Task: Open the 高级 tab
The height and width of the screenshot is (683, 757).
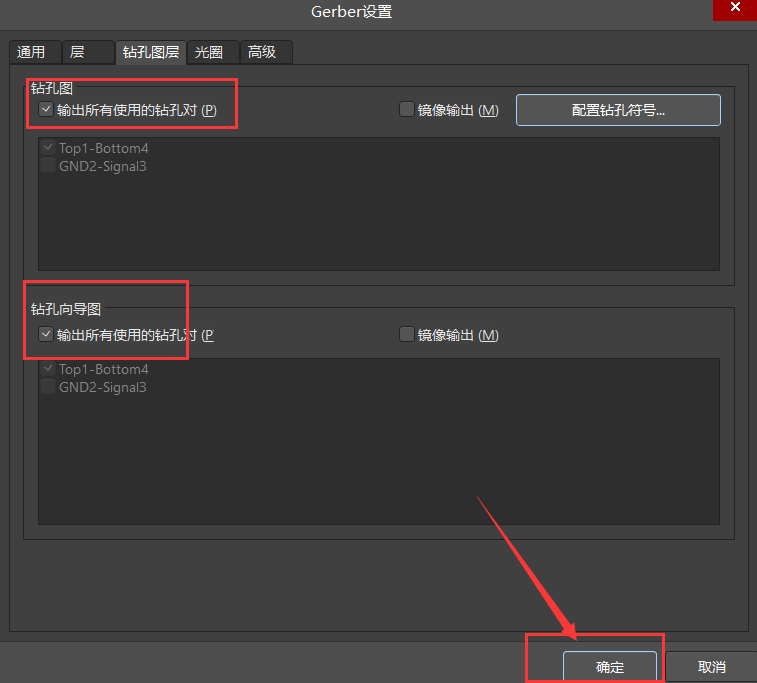Action: [x=266, y=52]
